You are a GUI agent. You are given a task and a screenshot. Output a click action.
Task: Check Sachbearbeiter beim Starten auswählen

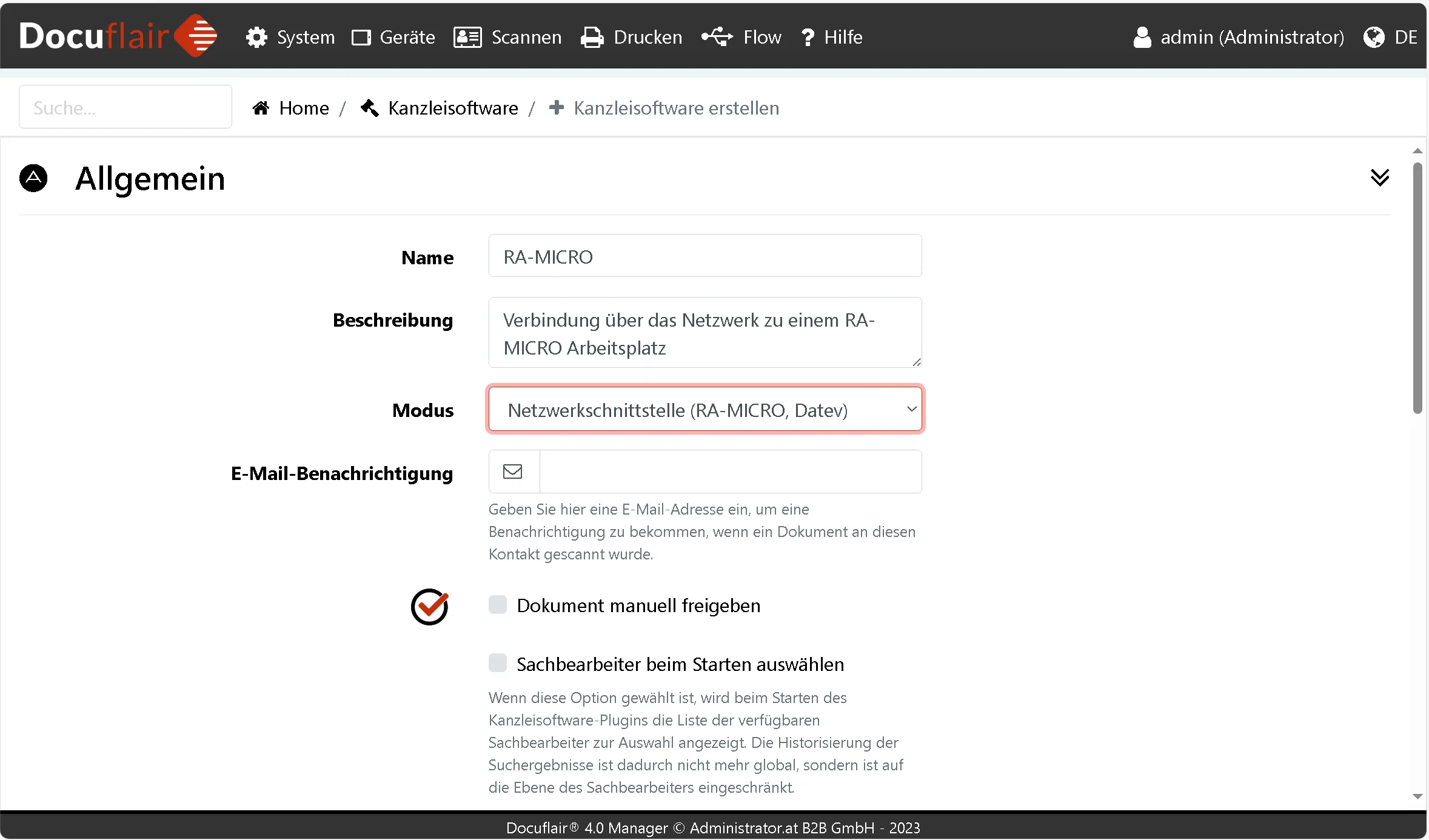click(498, 663)
